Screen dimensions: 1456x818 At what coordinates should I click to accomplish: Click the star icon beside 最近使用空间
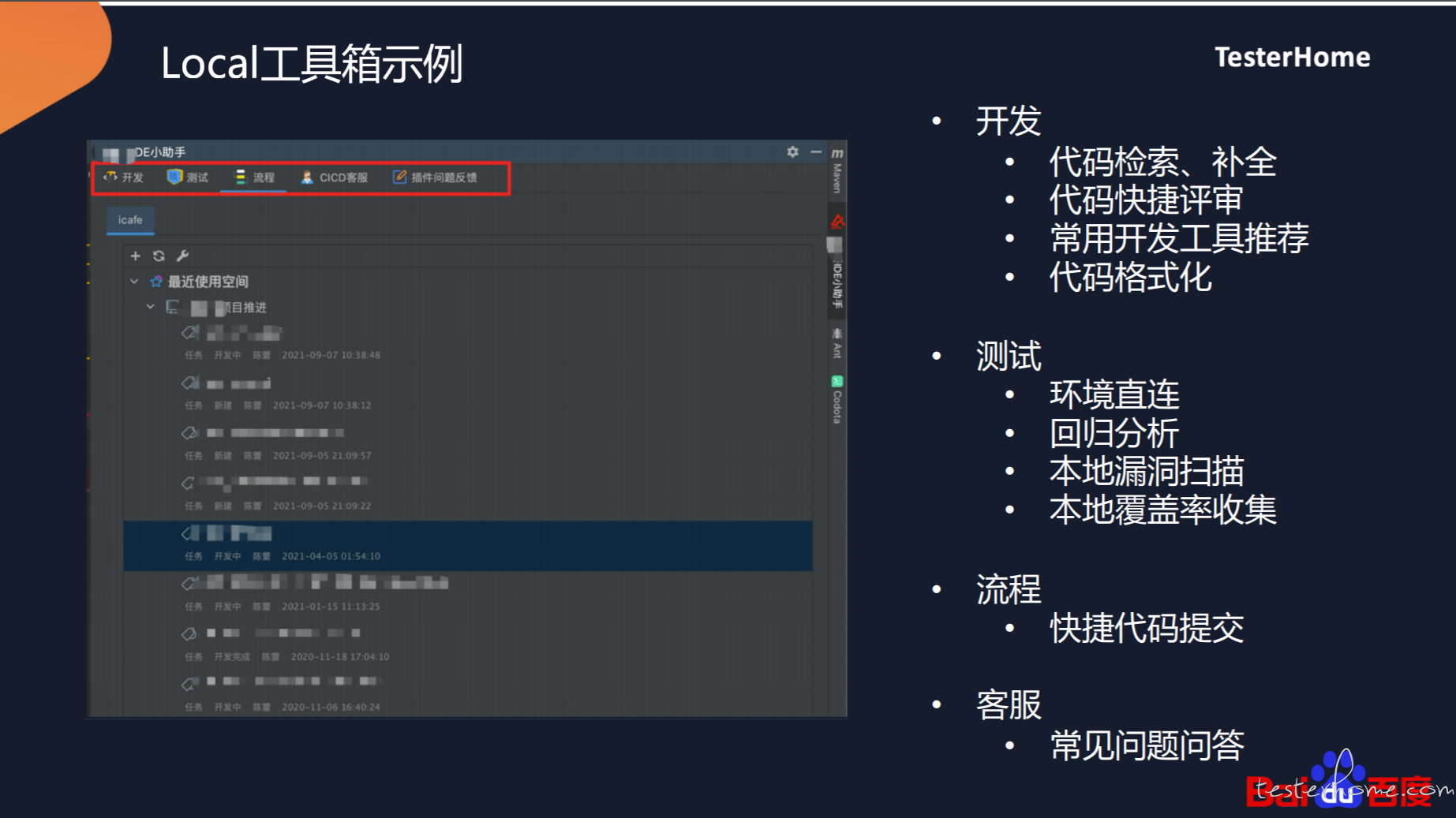click(x=156, y=282)
